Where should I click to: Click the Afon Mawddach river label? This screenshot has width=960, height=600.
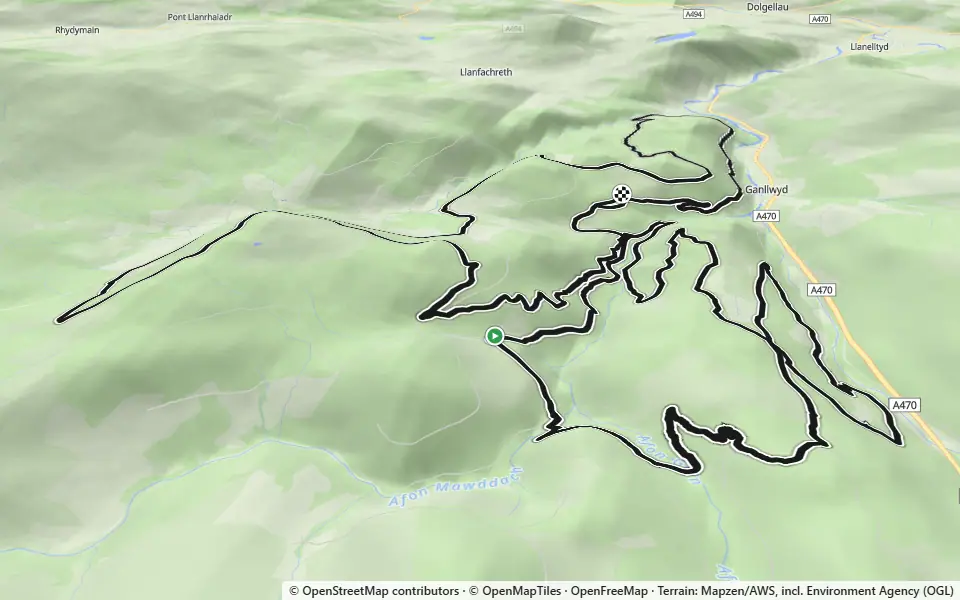tap(456, 487)
